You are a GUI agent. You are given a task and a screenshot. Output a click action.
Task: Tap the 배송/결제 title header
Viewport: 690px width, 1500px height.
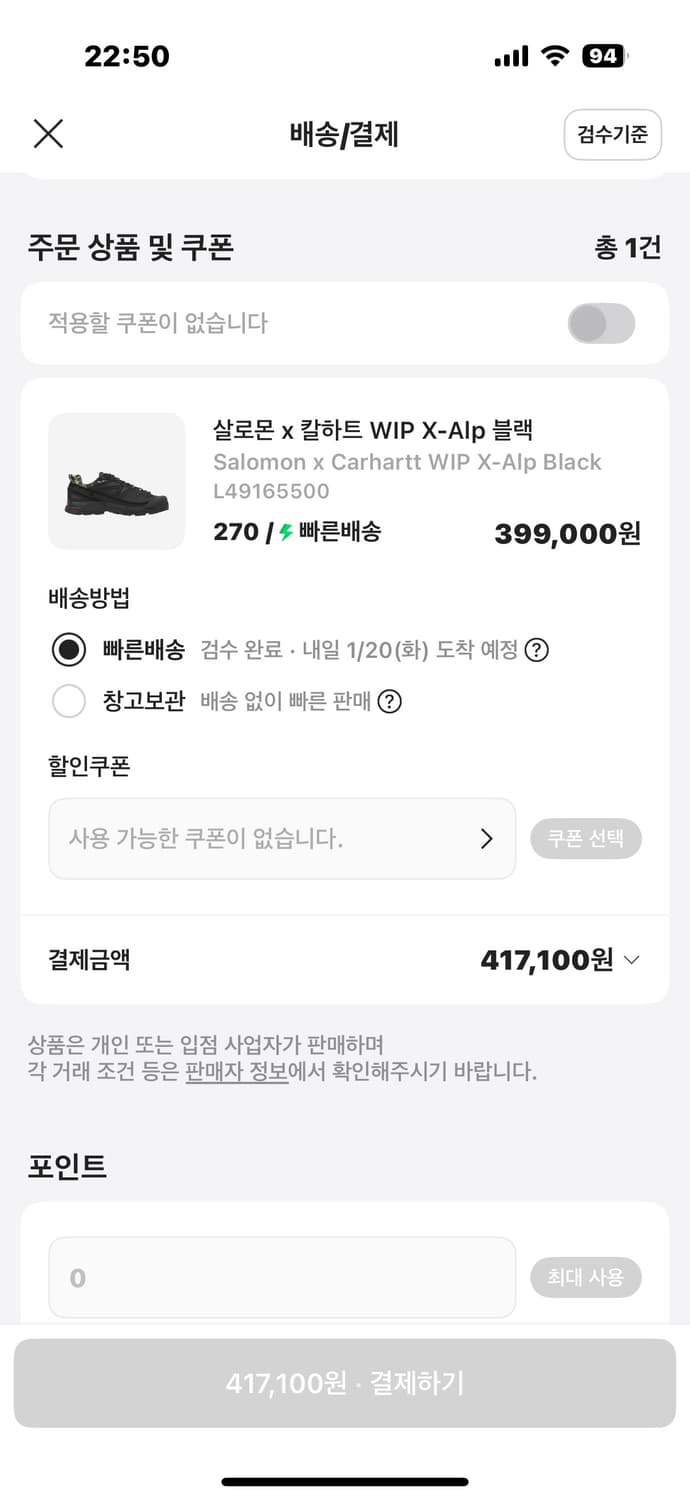pos(344,134)
